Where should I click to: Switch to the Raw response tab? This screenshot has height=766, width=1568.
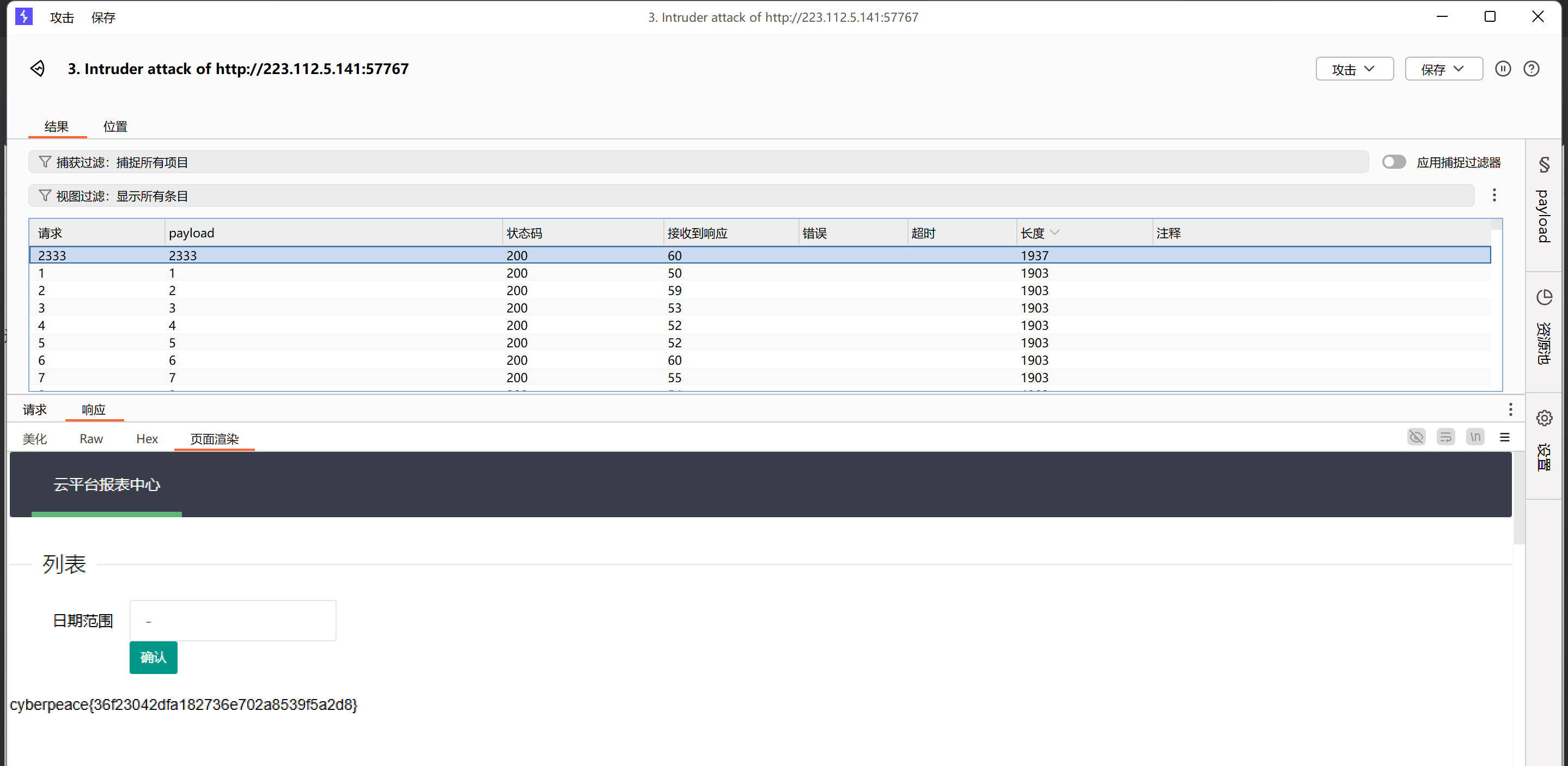coord(91,439)
